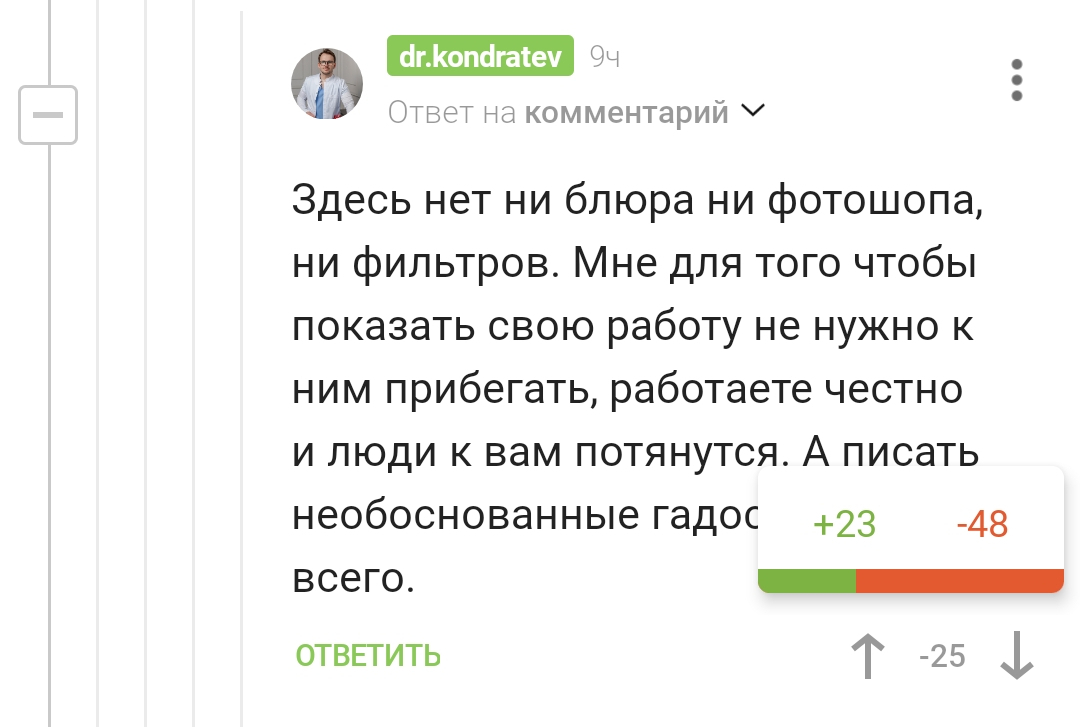Open the three-dot comment options menu

[1017, 80]
